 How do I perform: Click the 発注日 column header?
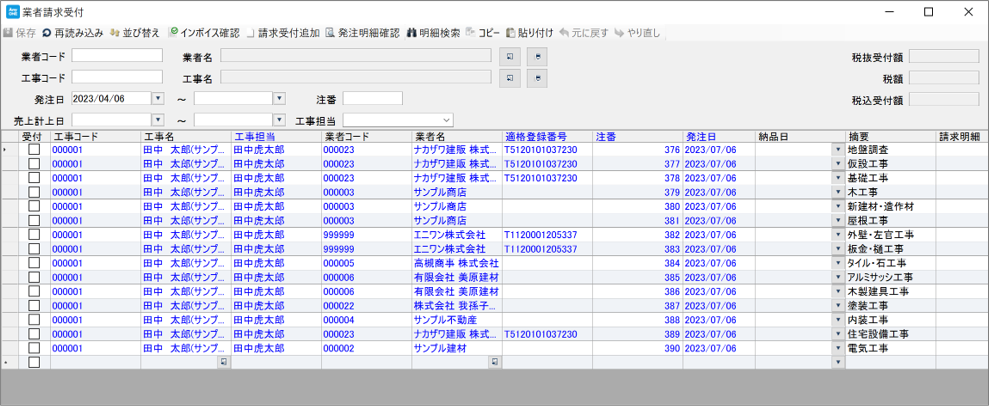coord(698,136)
